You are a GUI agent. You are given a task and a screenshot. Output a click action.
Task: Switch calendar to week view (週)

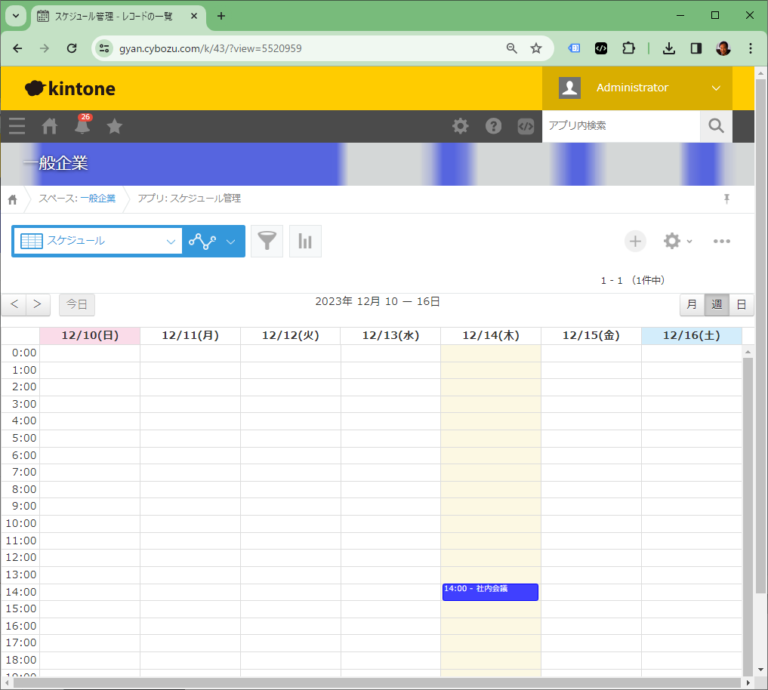pyautogui.click(x=716, y=304)
